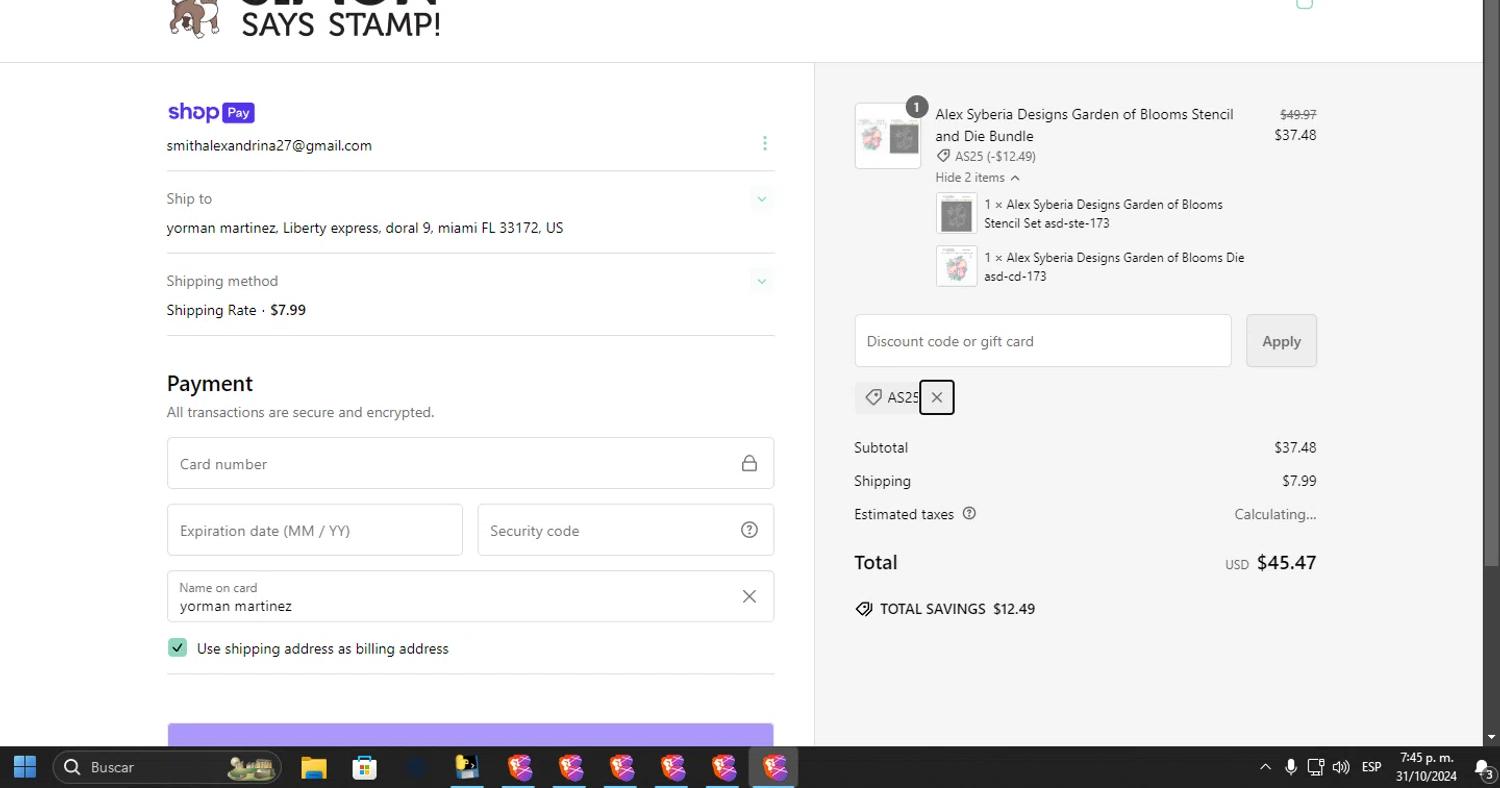Open Microsoft Store from taskbar
This screenshot has width=1500, height=788.
tap(365, 767)
